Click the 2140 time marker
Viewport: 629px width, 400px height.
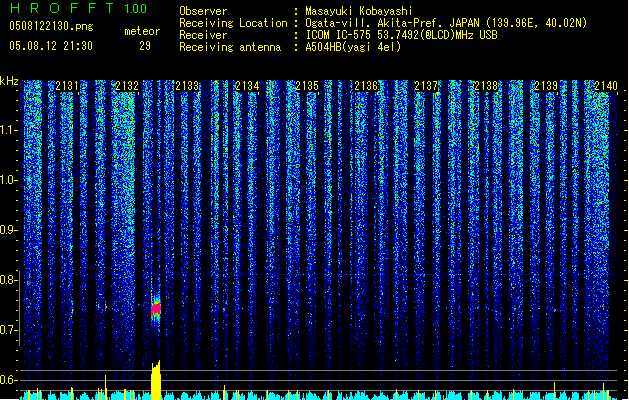click(x=606, y=86)
